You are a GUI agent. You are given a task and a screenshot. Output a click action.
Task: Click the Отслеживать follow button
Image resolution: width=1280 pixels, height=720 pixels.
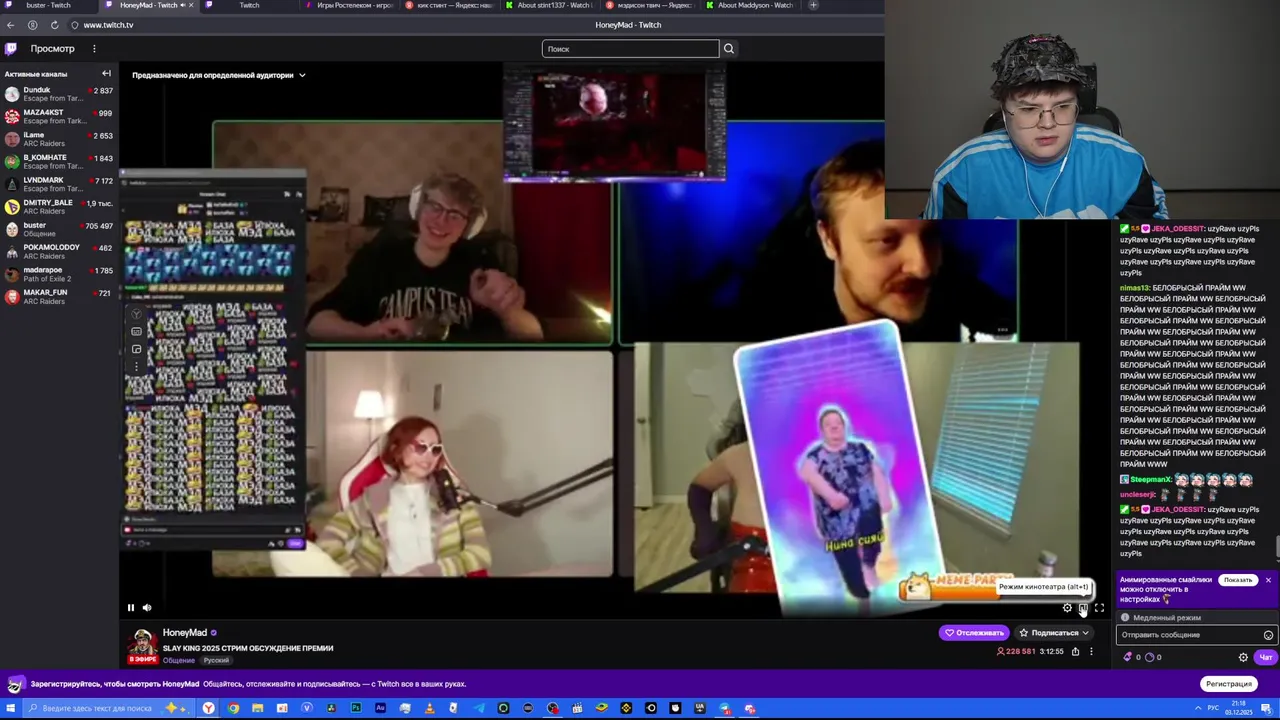click(x=974, y=633)
